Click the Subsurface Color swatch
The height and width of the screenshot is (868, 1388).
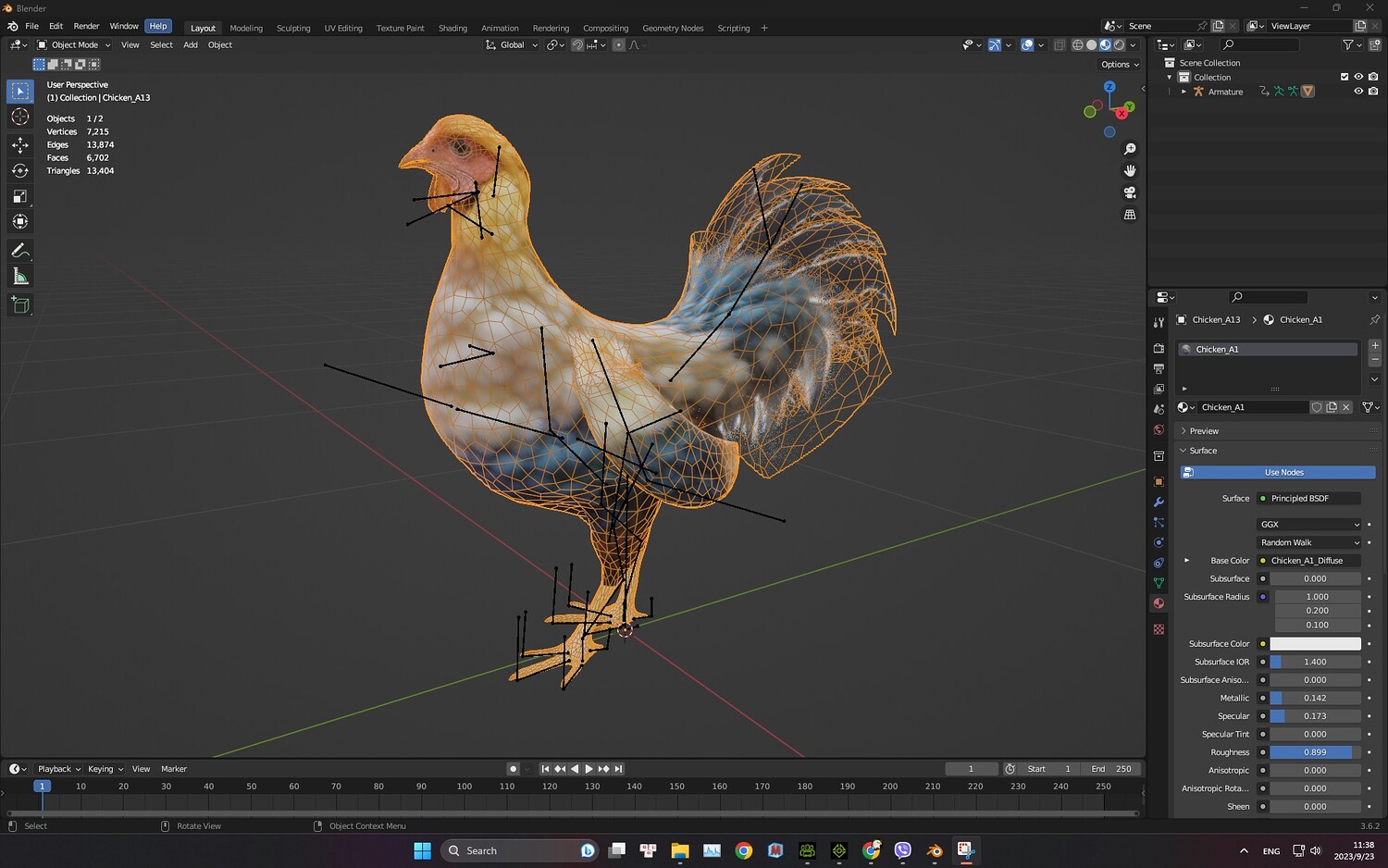[1315, 644]
